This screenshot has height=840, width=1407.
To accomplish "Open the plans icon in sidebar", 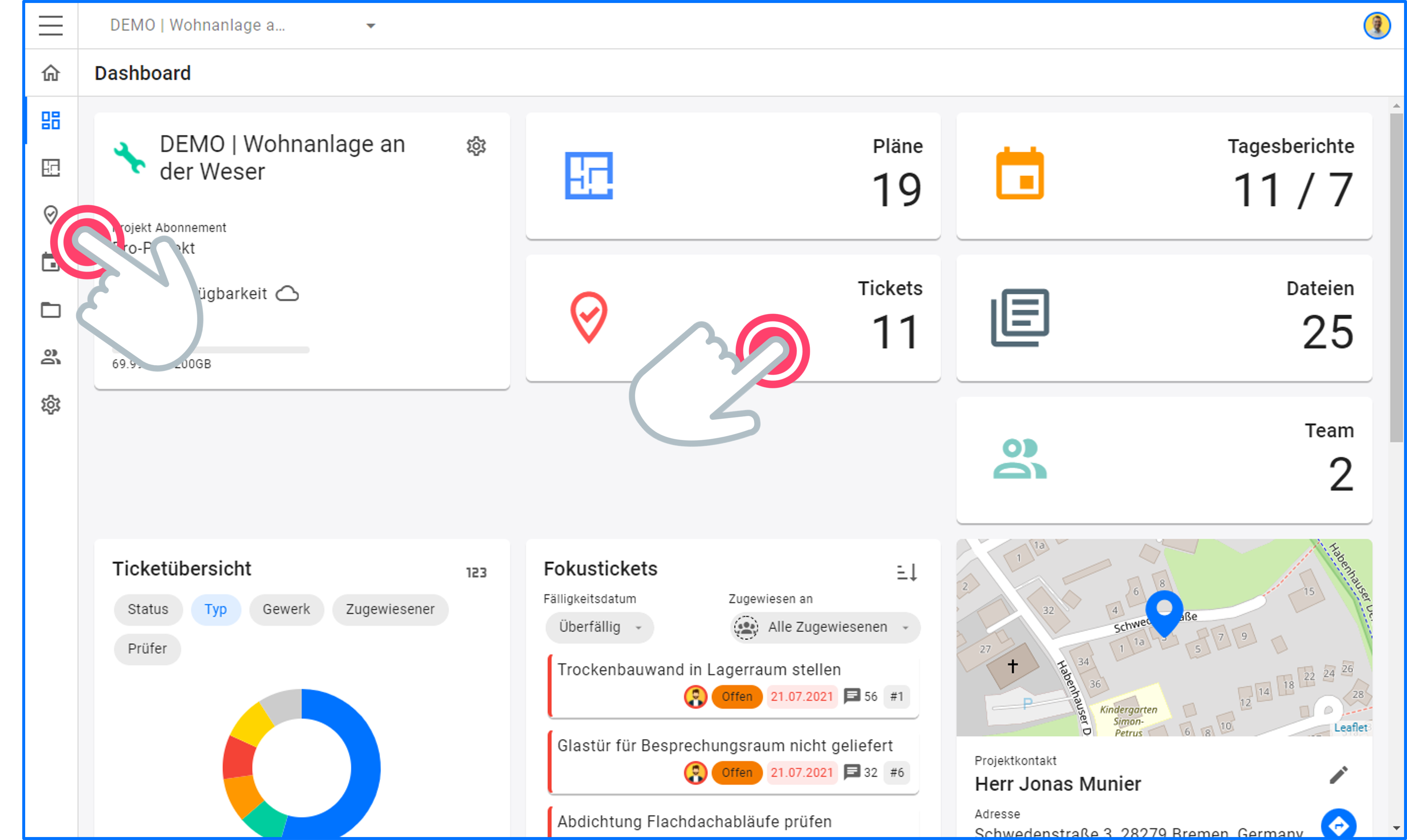I will click(x=50, y=168).
